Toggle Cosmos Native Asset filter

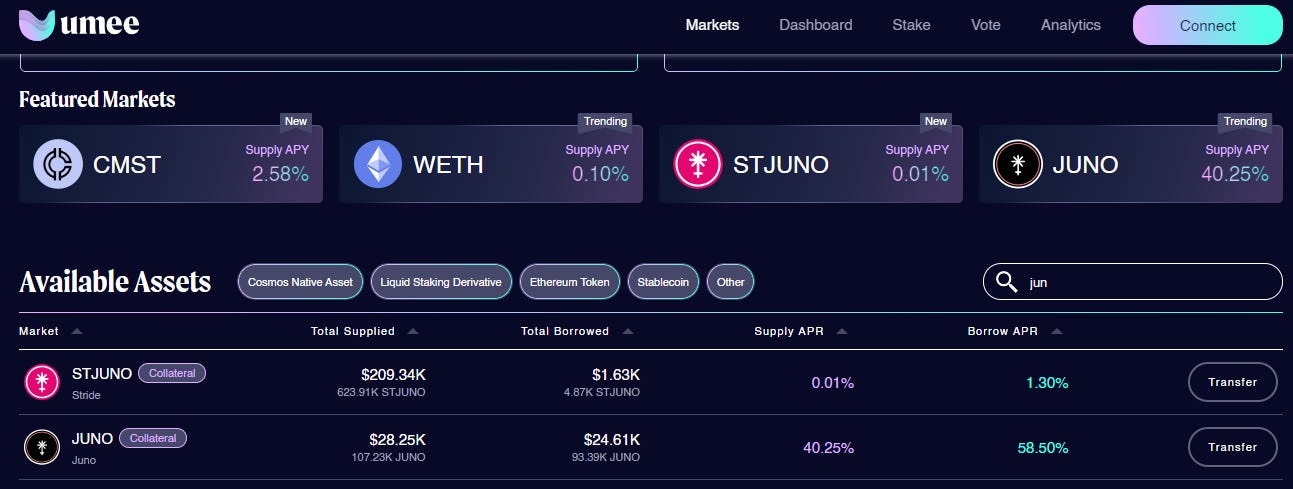click(300, 282)
